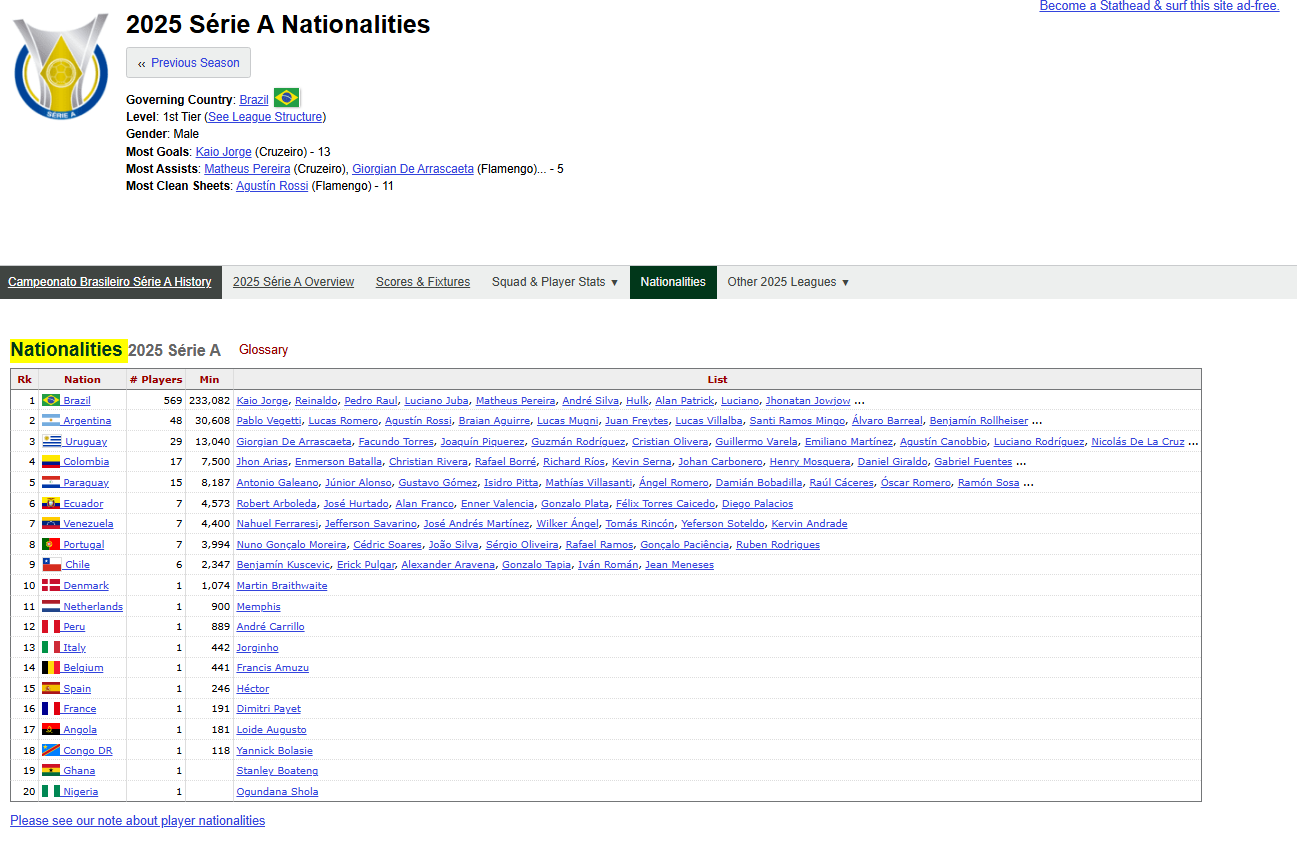Open player Memphis link
Viewport: 1297px width, 845px height.
click(x=259, y=606)
